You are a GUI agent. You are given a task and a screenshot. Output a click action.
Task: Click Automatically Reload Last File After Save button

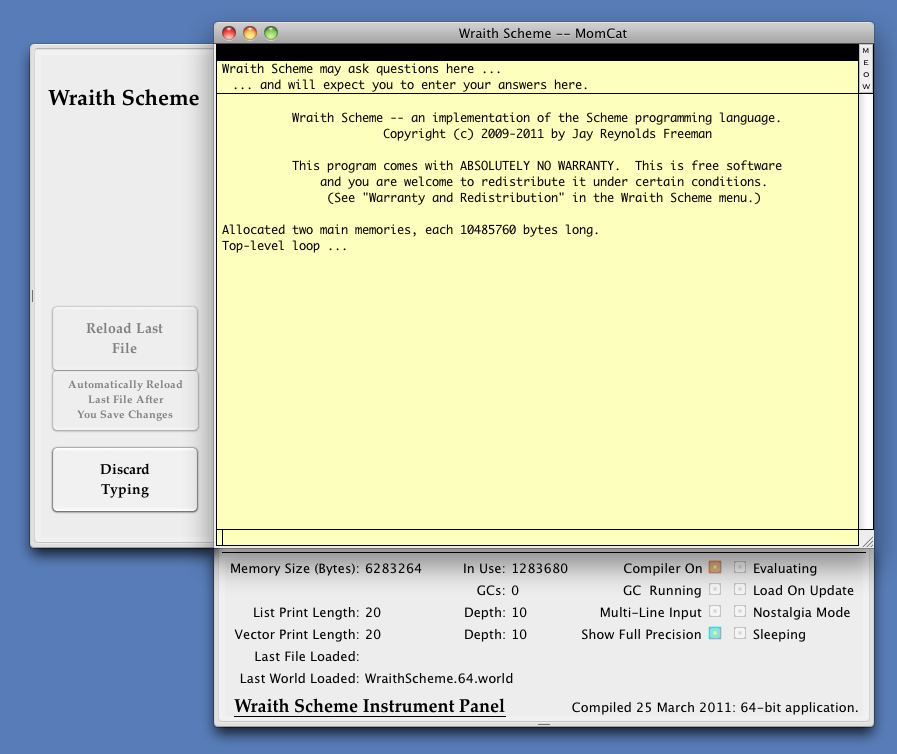125,400
